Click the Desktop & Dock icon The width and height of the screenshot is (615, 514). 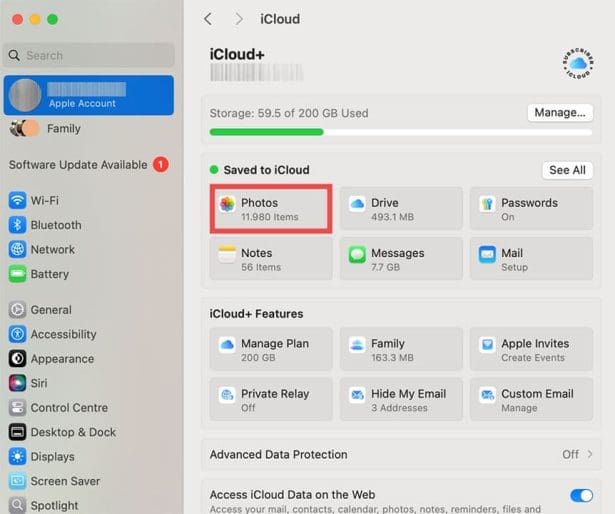[17, 432]
